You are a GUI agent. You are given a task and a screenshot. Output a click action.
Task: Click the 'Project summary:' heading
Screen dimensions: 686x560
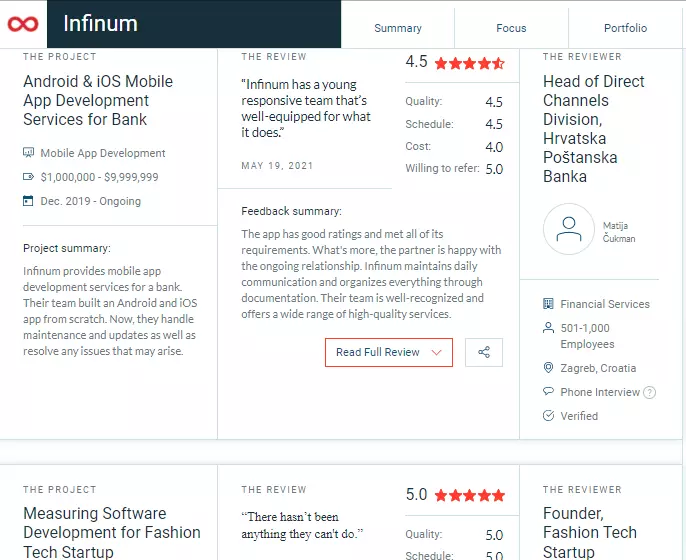click(67, 248)
